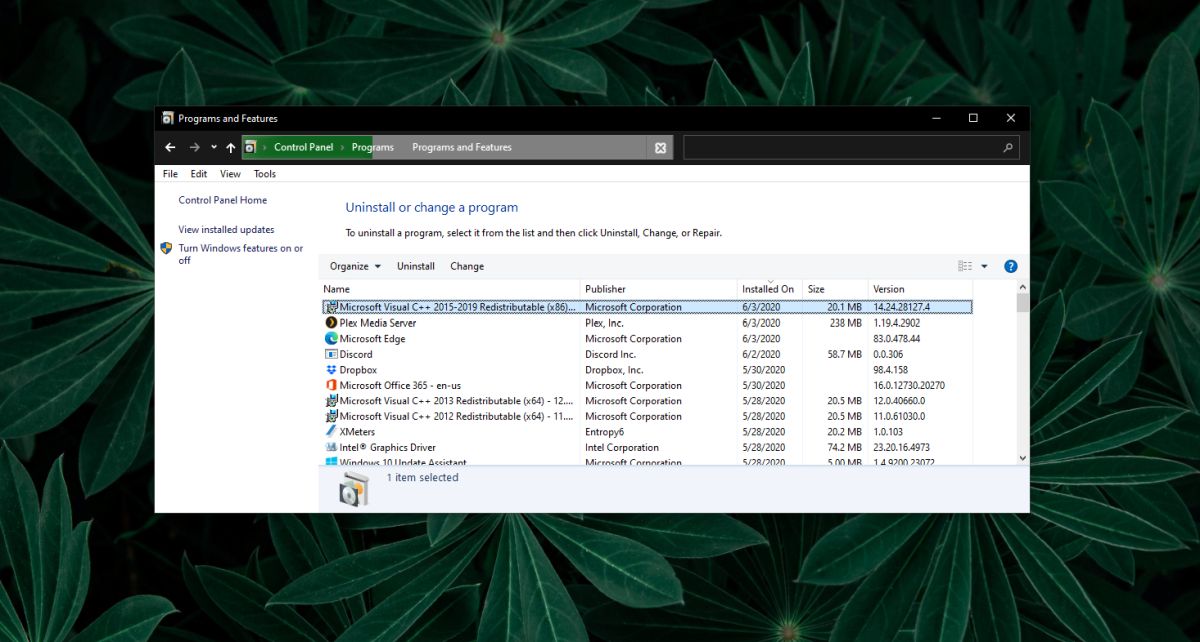Select the Plex Media Server icon
This screenshot has width=1200, height=642.
coord(332,322)
